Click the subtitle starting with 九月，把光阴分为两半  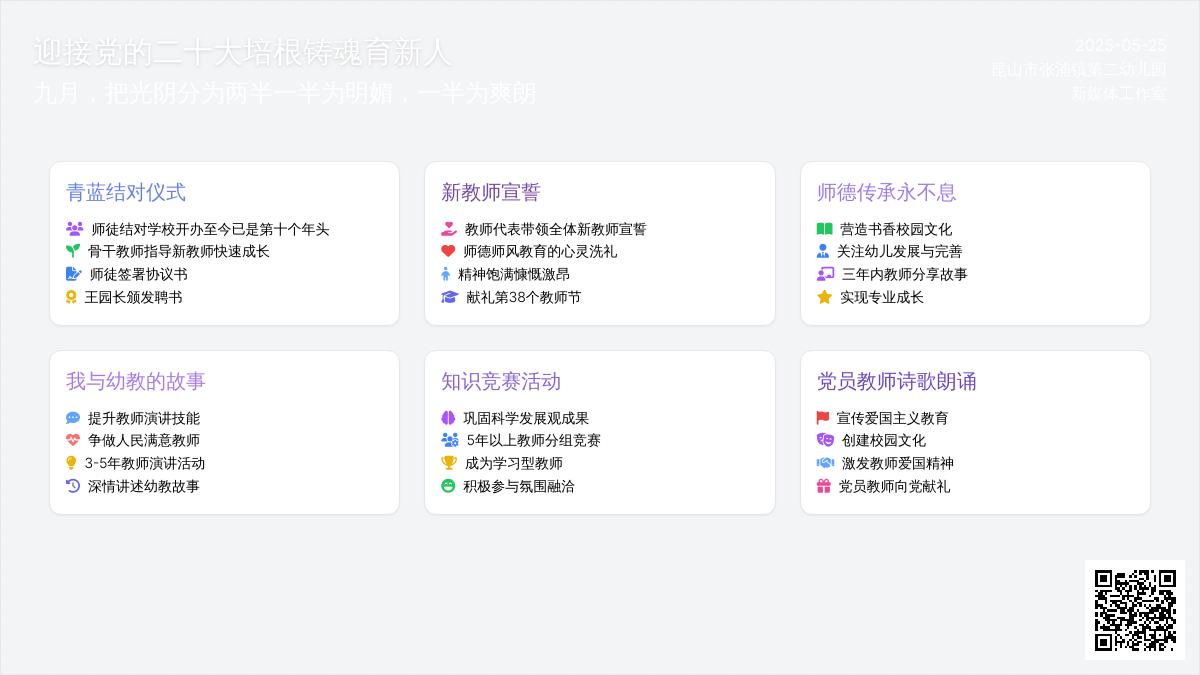click(x=285, y=93)
